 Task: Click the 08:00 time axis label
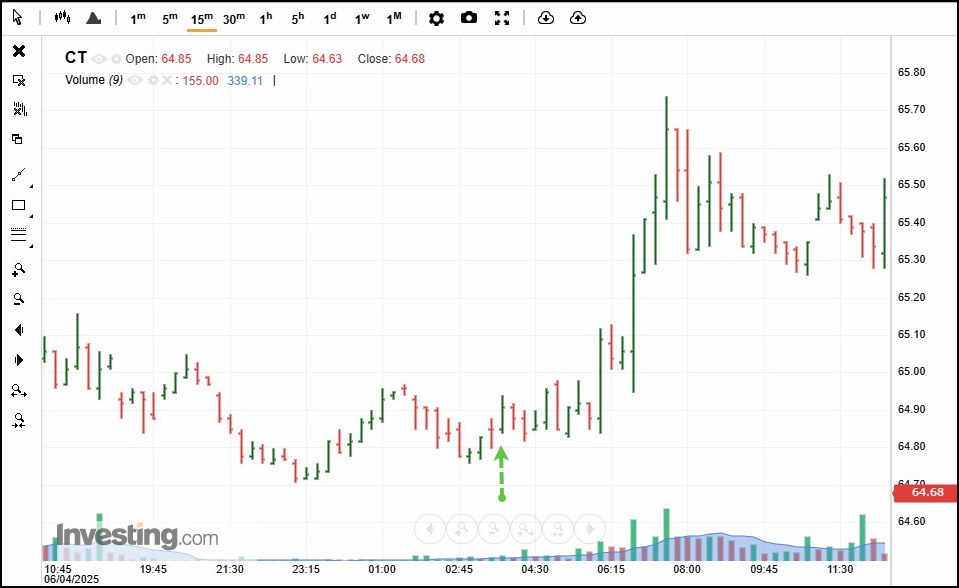tap(687, 569)
